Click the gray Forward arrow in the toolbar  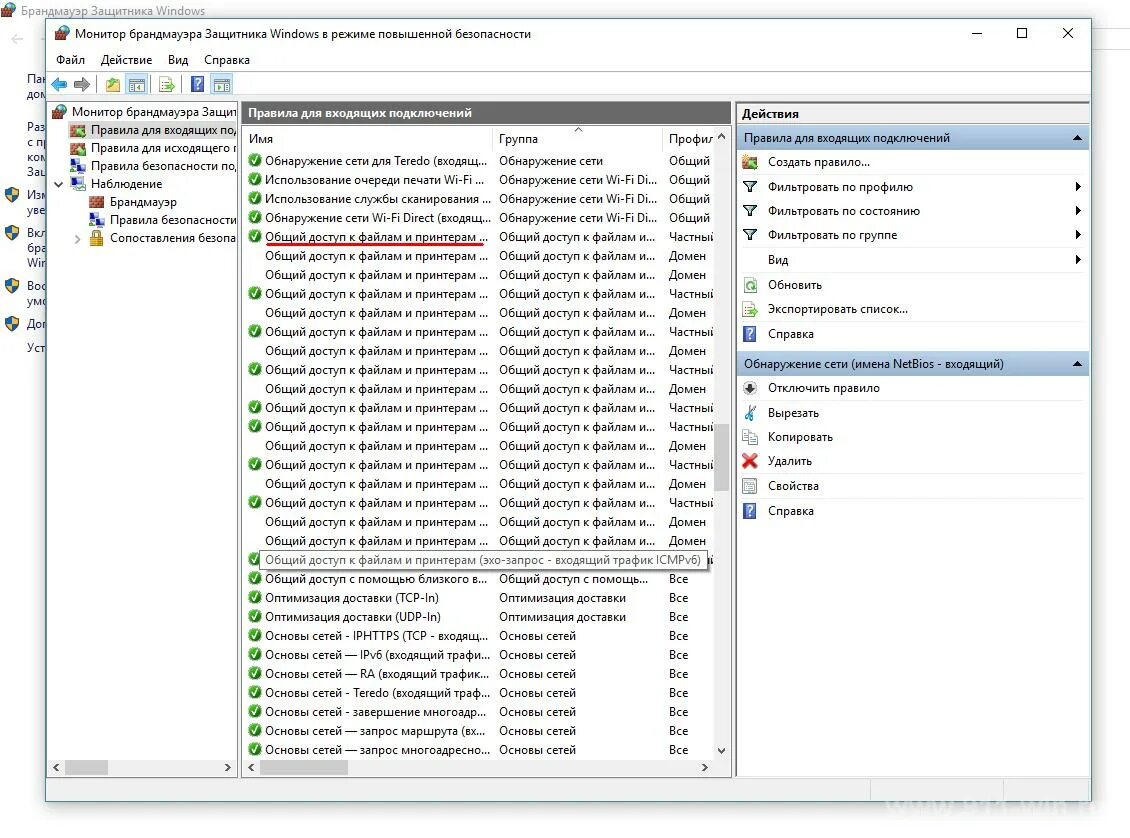82,84
